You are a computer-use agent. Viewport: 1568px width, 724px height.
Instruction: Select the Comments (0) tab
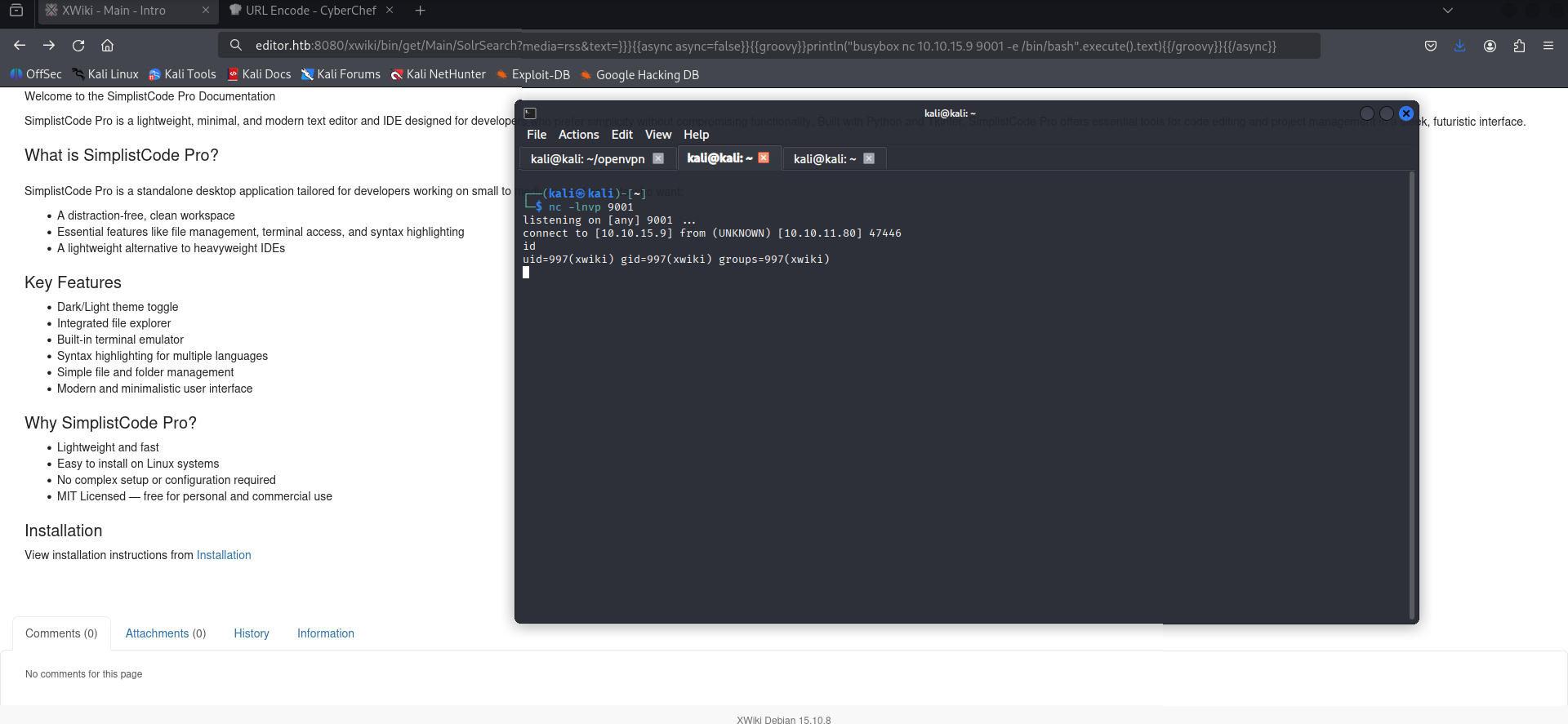(x=61, y=633)
